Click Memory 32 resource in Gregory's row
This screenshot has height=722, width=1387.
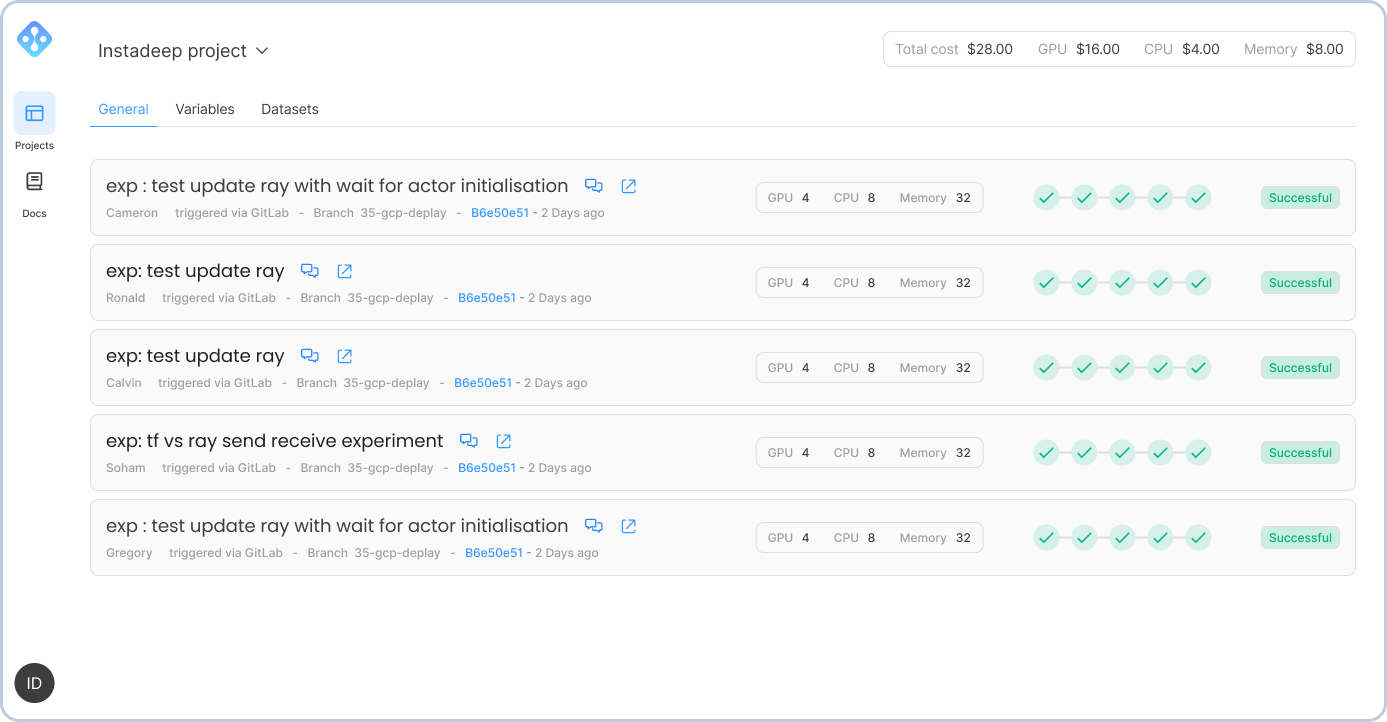pyautogui.click(x=935, y=538)
